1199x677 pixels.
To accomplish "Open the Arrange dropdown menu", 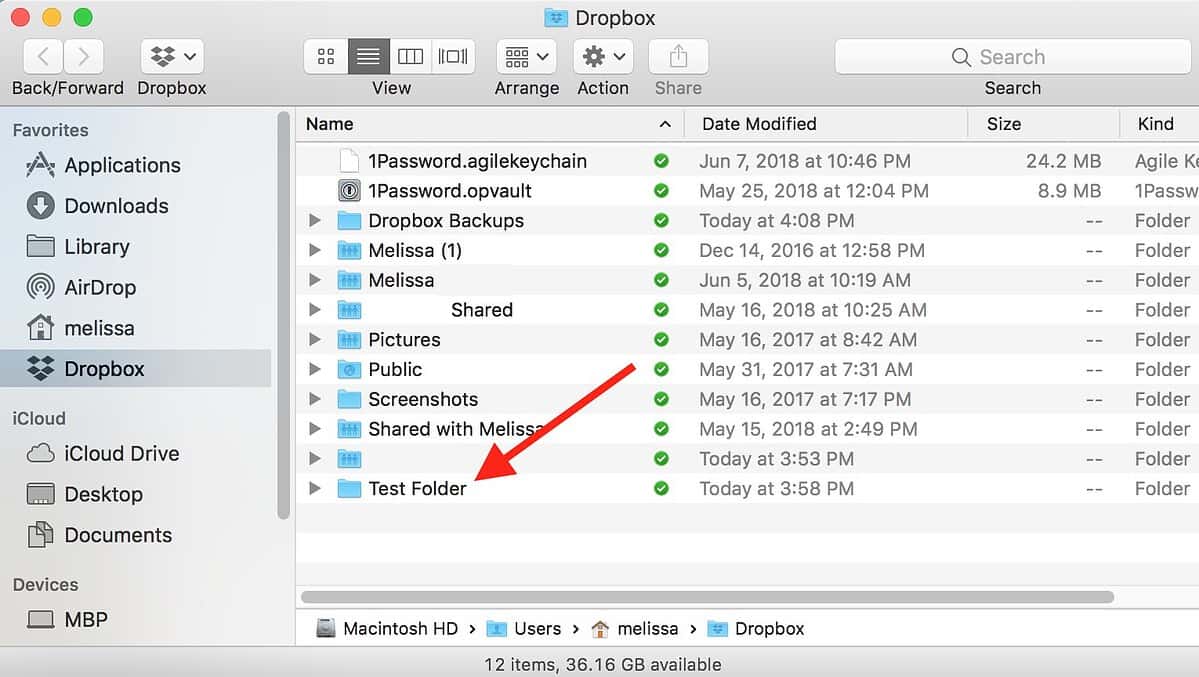I will [x=526, y=57].
